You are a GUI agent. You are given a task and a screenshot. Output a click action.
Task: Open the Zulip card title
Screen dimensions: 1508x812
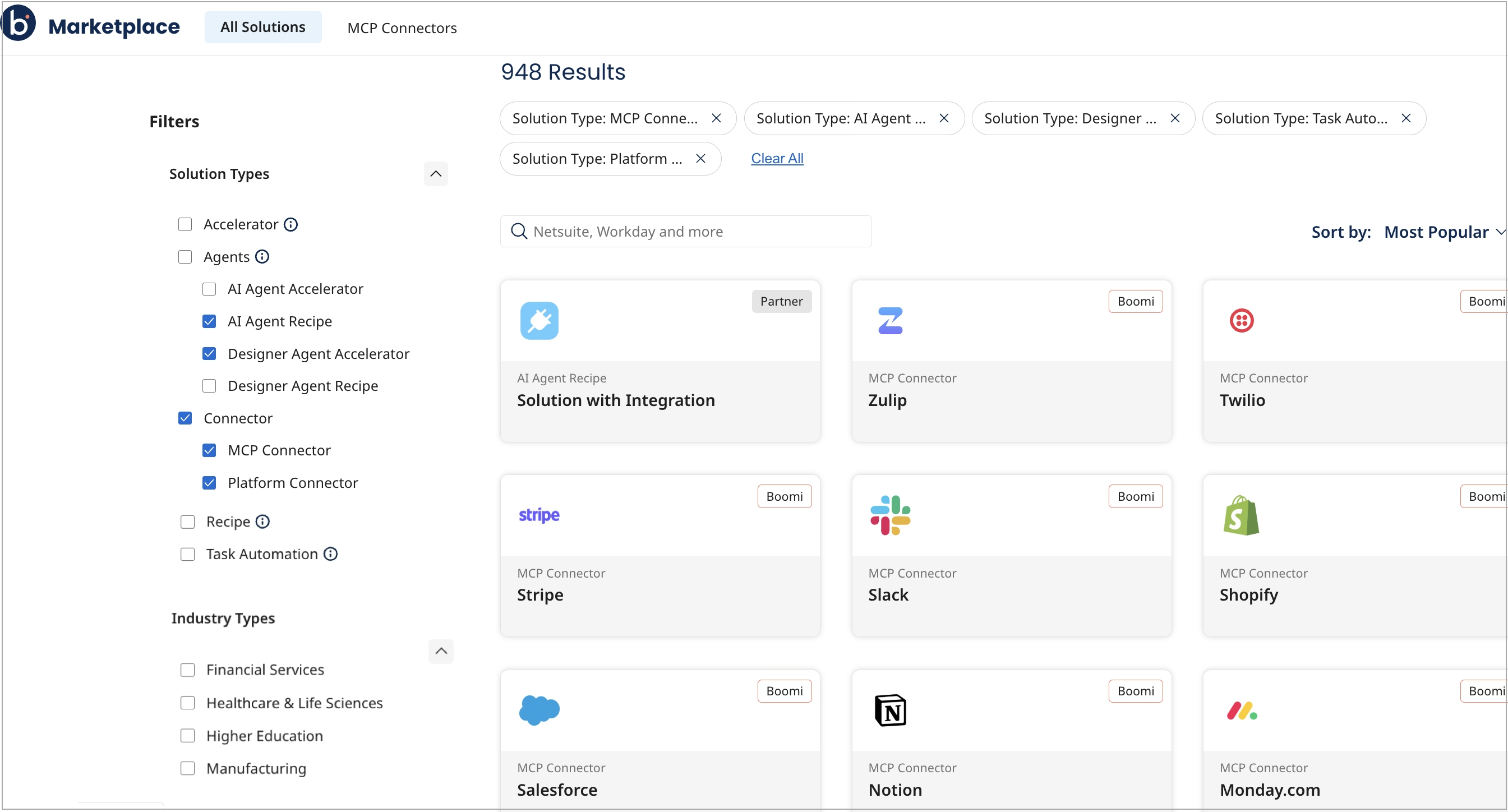[887, 400]
